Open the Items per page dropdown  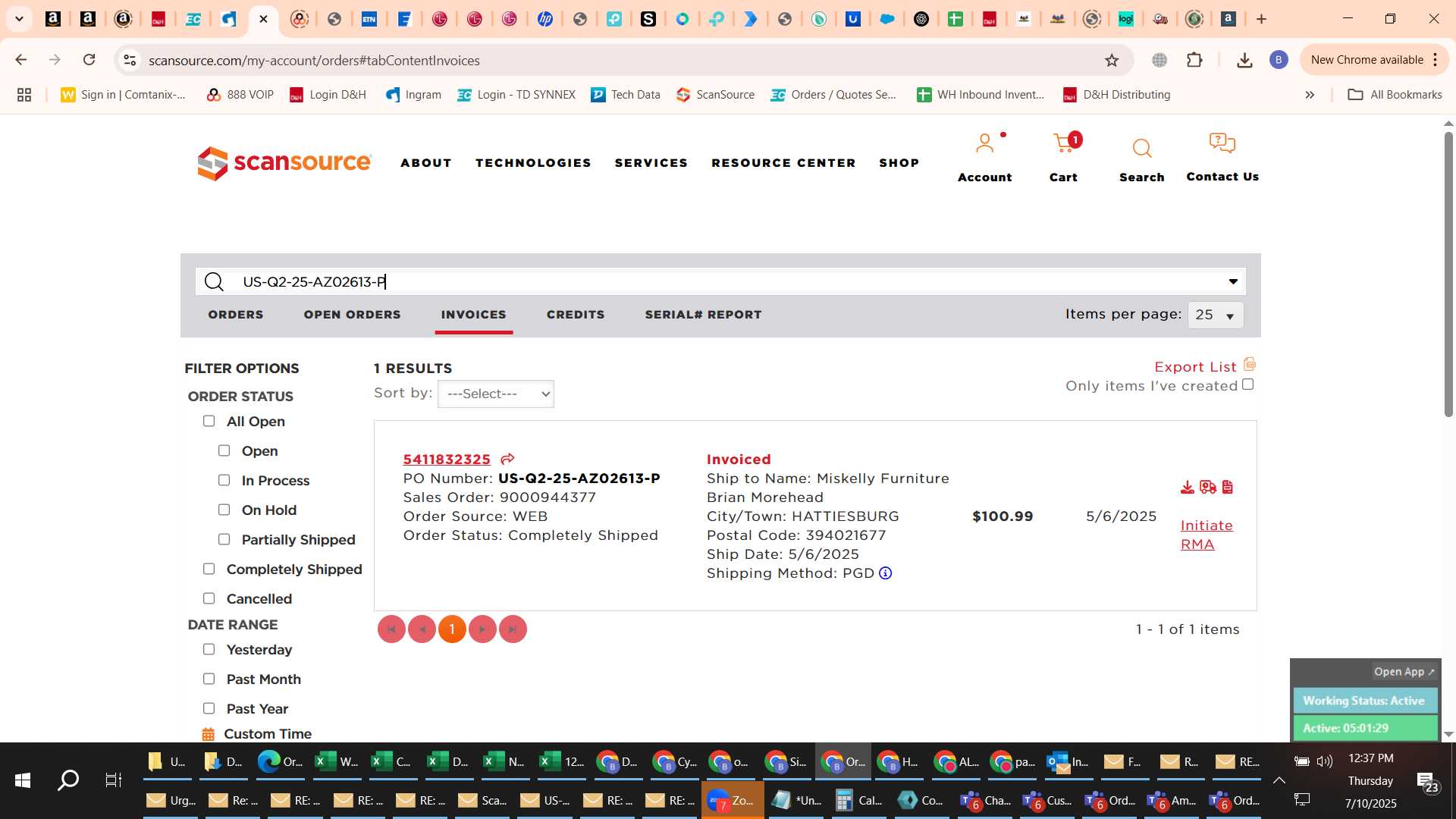click(x=1215, y=315)
